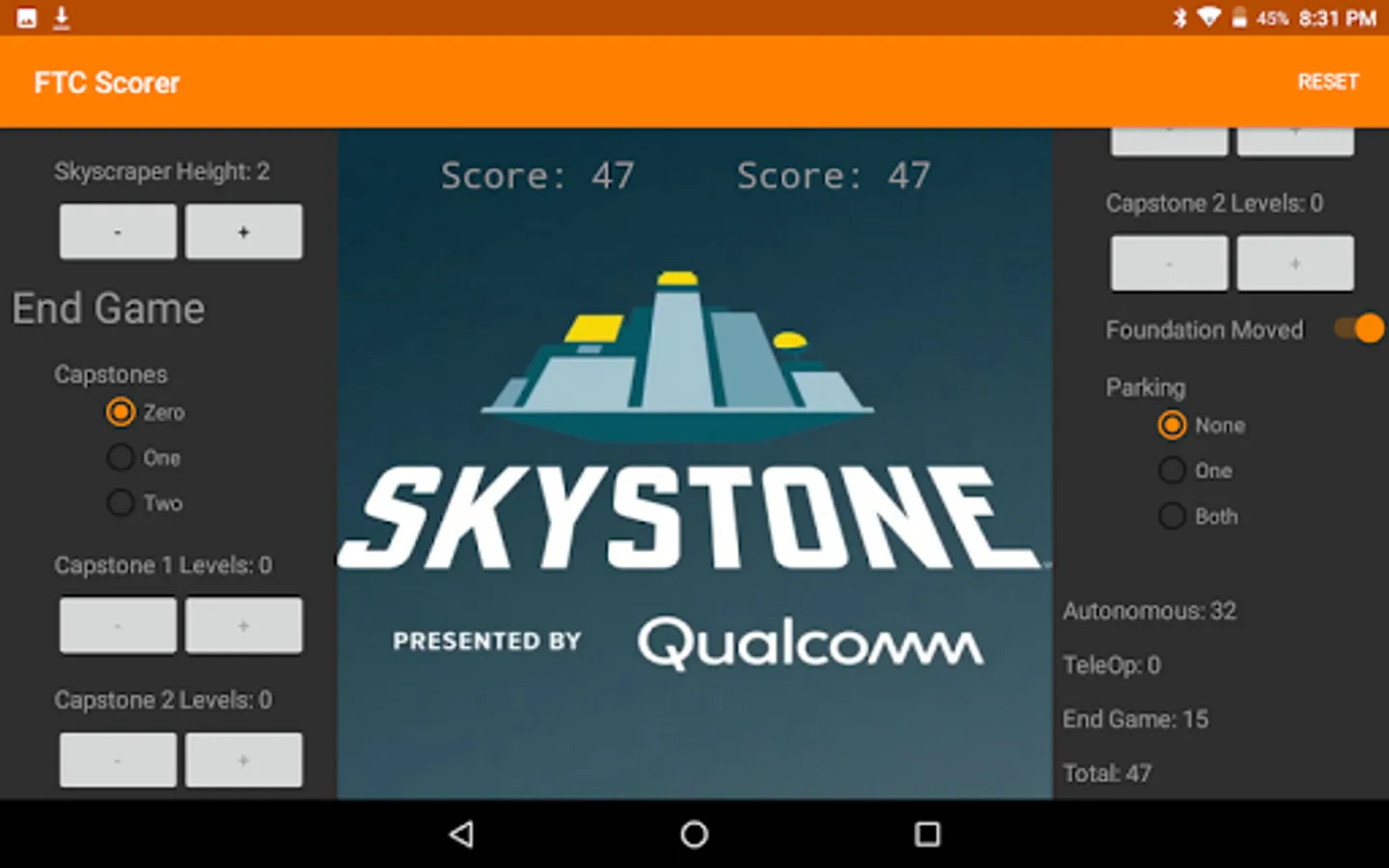Click the Qualcomm sponsor logo

pyautogui.click(x=810, y=643)
